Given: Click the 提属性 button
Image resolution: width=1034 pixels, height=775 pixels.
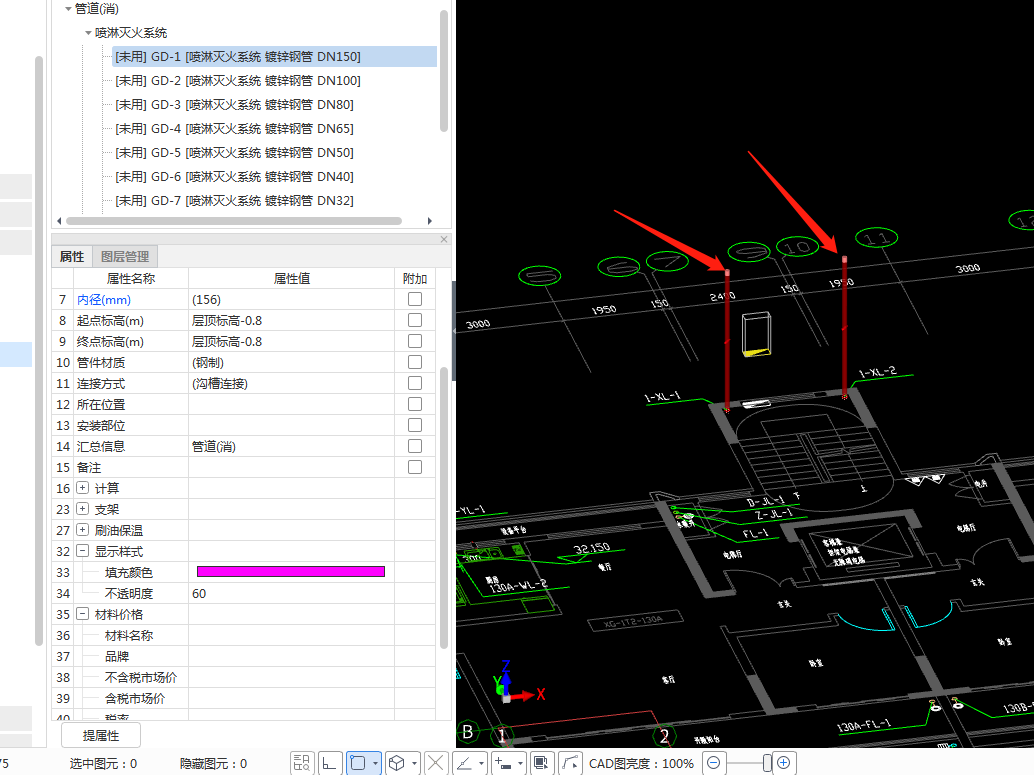Looking at the screenshot, I should click(x=101, y=735).
